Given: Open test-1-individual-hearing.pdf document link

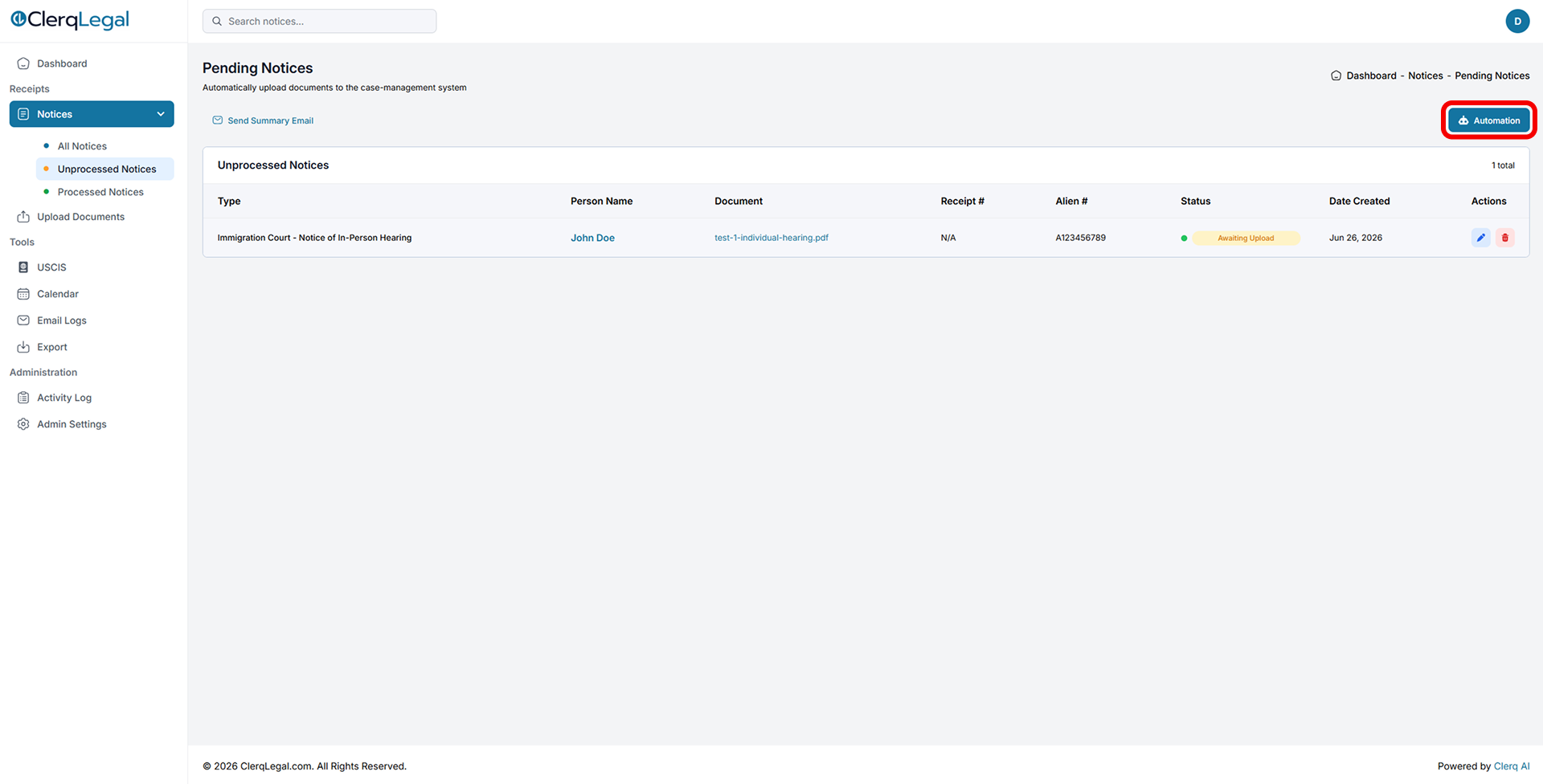Looking at the screenshot, I should click(x=771, y=238).
